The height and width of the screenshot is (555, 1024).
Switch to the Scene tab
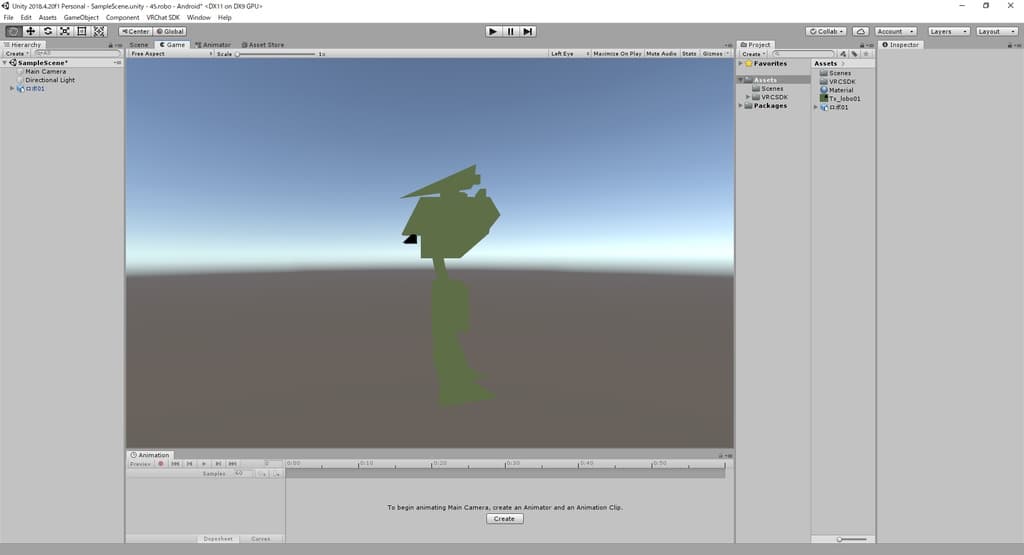tap(139, 45)
